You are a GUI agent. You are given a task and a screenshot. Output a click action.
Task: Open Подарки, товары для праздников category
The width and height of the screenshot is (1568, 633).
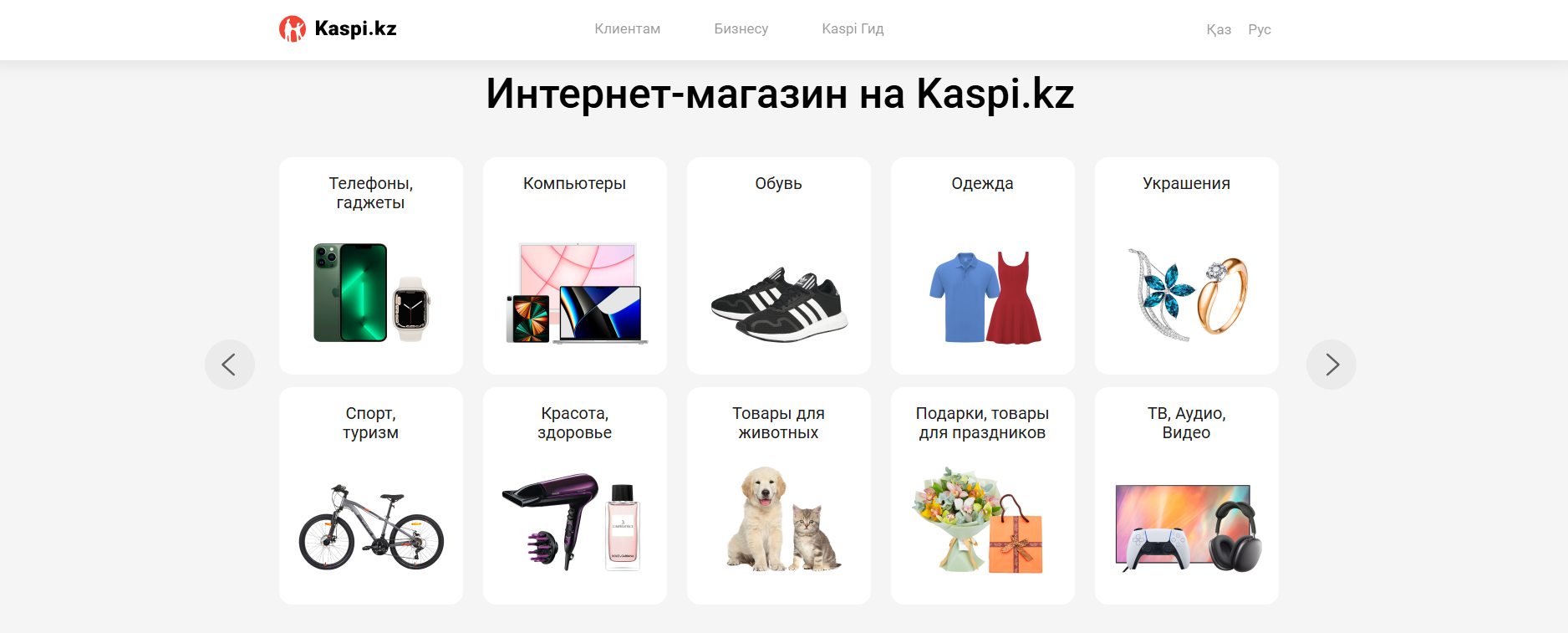tap(983, 496)
